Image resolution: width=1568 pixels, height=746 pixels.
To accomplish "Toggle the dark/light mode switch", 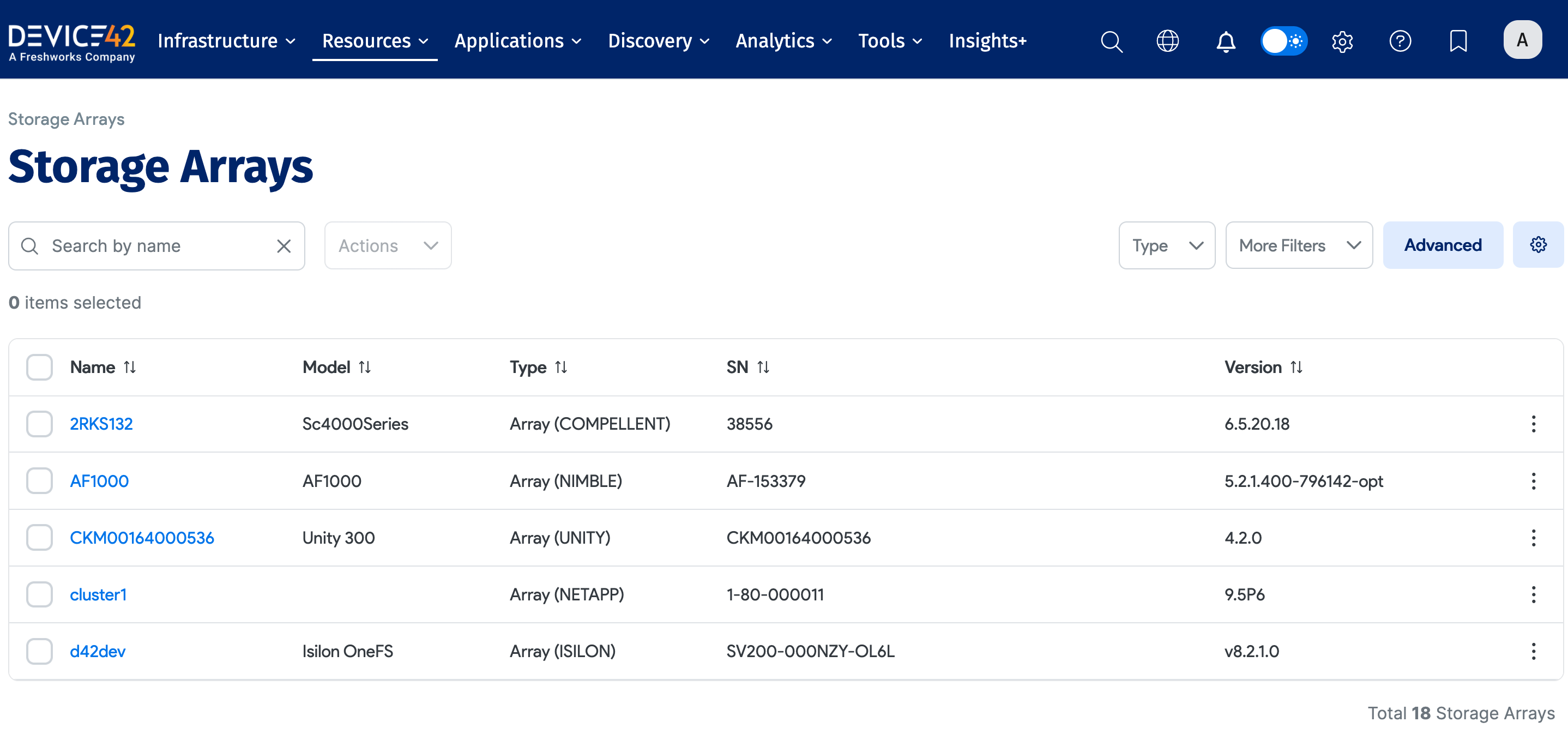I will (x=1284, y=41).
